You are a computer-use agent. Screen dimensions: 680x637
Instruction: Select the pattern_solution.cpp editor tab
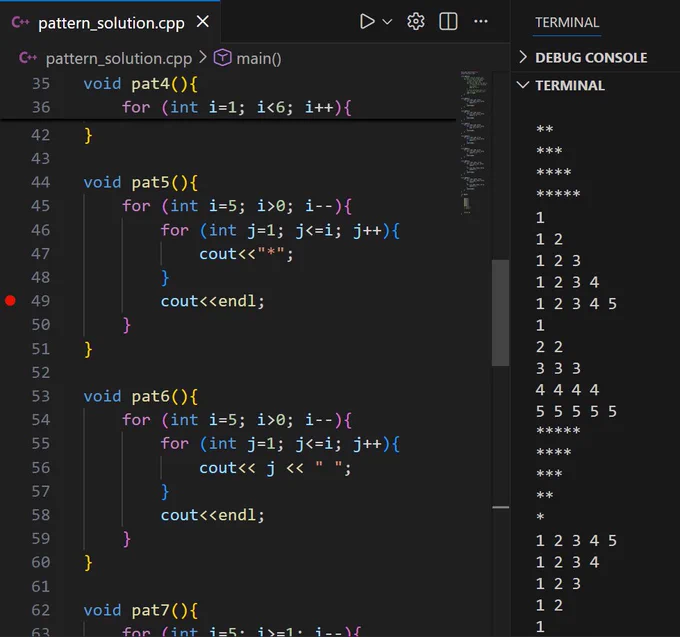point(111,23)
